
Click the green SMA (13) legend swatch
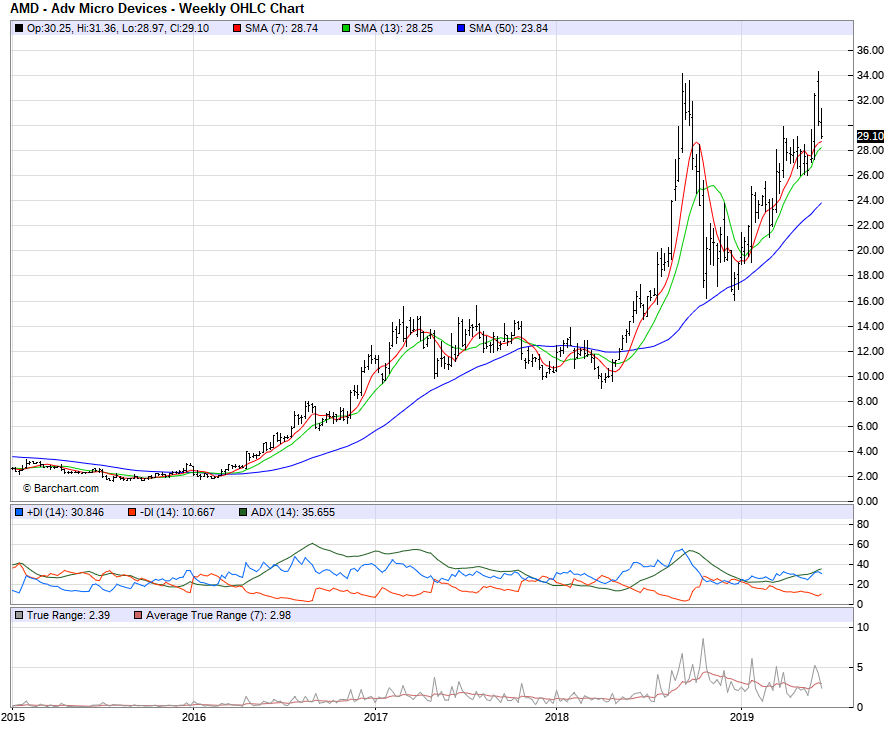click(x=346, y=28)
